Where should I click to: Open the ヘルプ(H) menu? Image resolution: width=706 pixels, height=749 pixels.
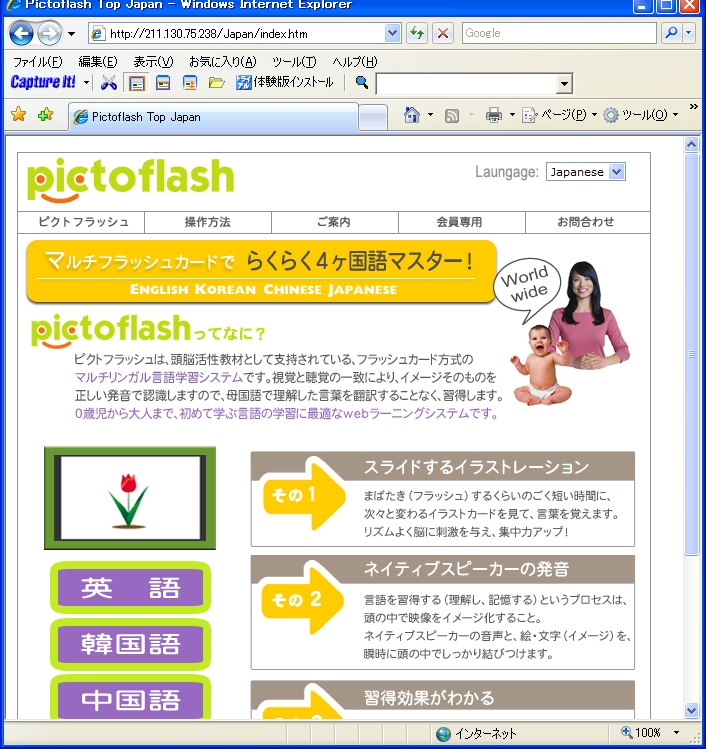[x=355, y=62]
